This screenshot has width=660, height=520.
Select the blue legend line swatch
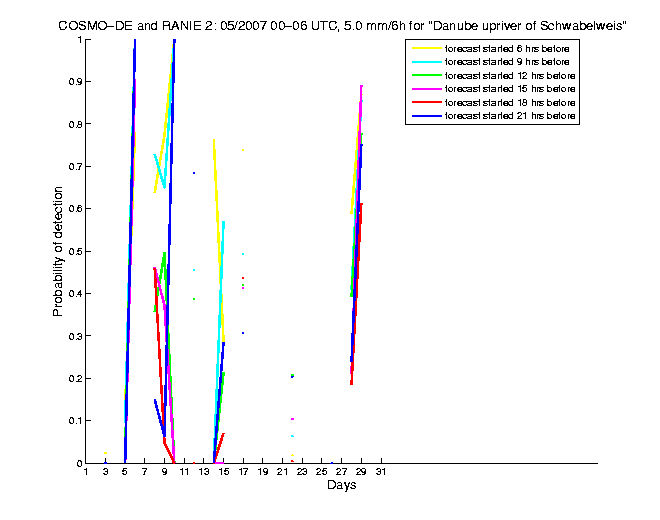click(427, 116)
